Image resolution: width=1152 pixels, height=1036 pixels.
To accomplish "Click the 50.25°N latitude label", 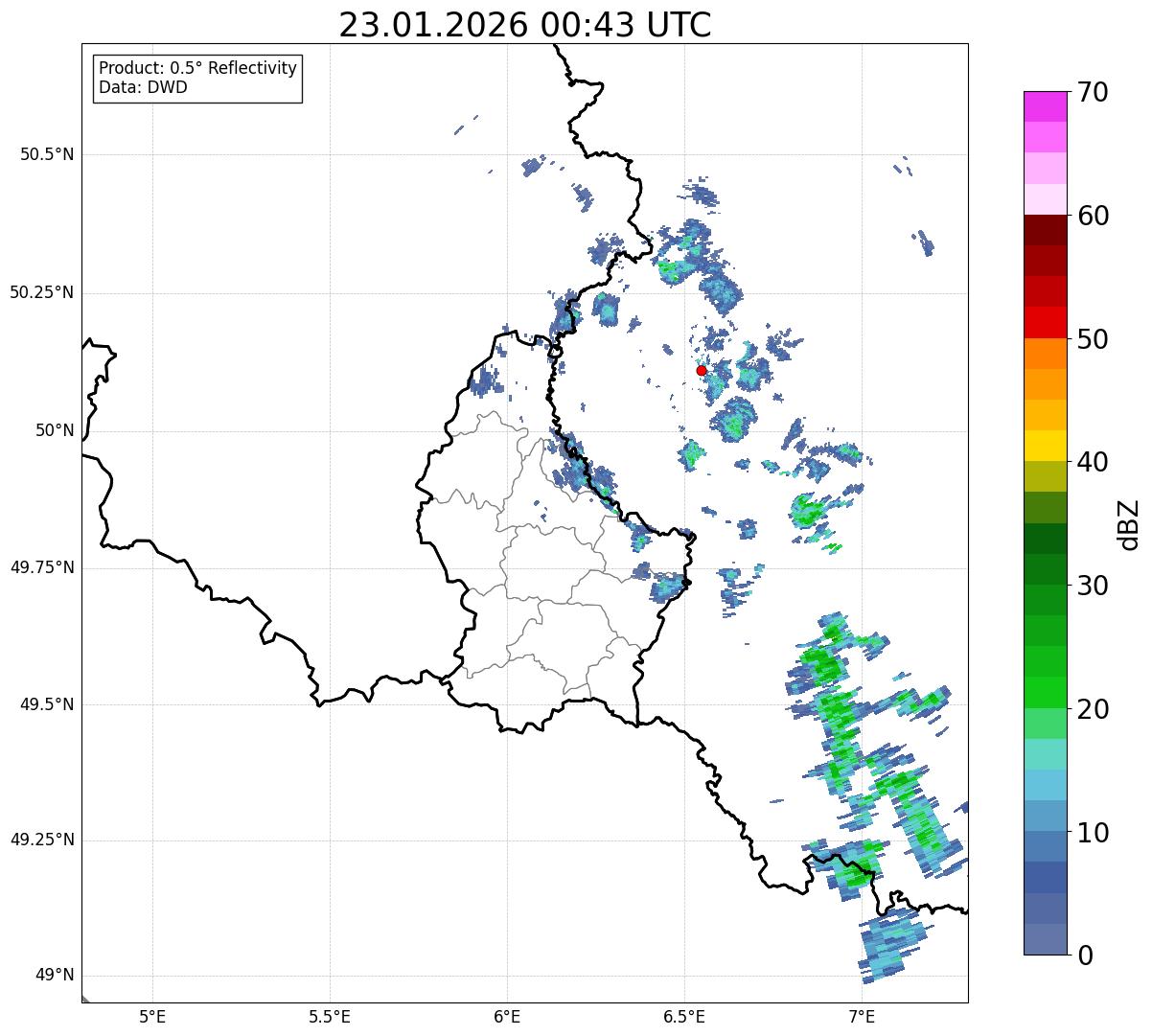I will [x=41, y=292].
